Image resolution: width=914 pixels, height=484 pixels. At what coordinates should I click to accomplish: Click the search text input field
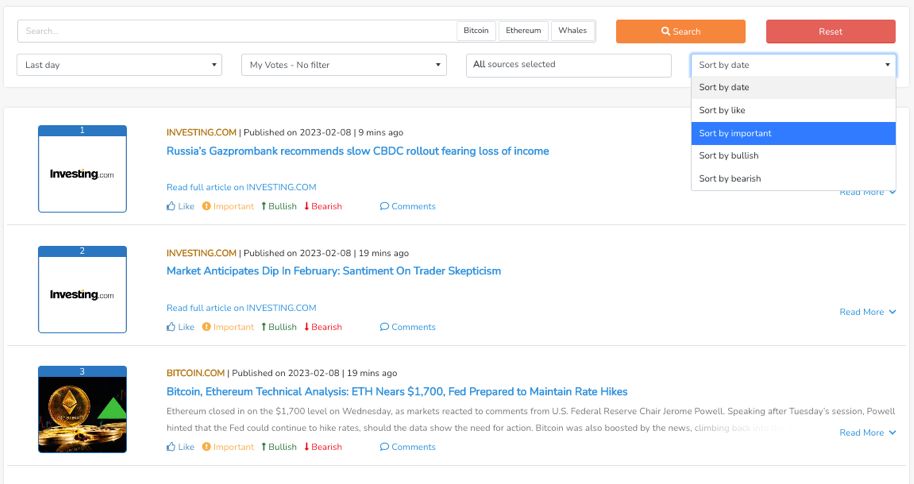(x=236, y=31)
